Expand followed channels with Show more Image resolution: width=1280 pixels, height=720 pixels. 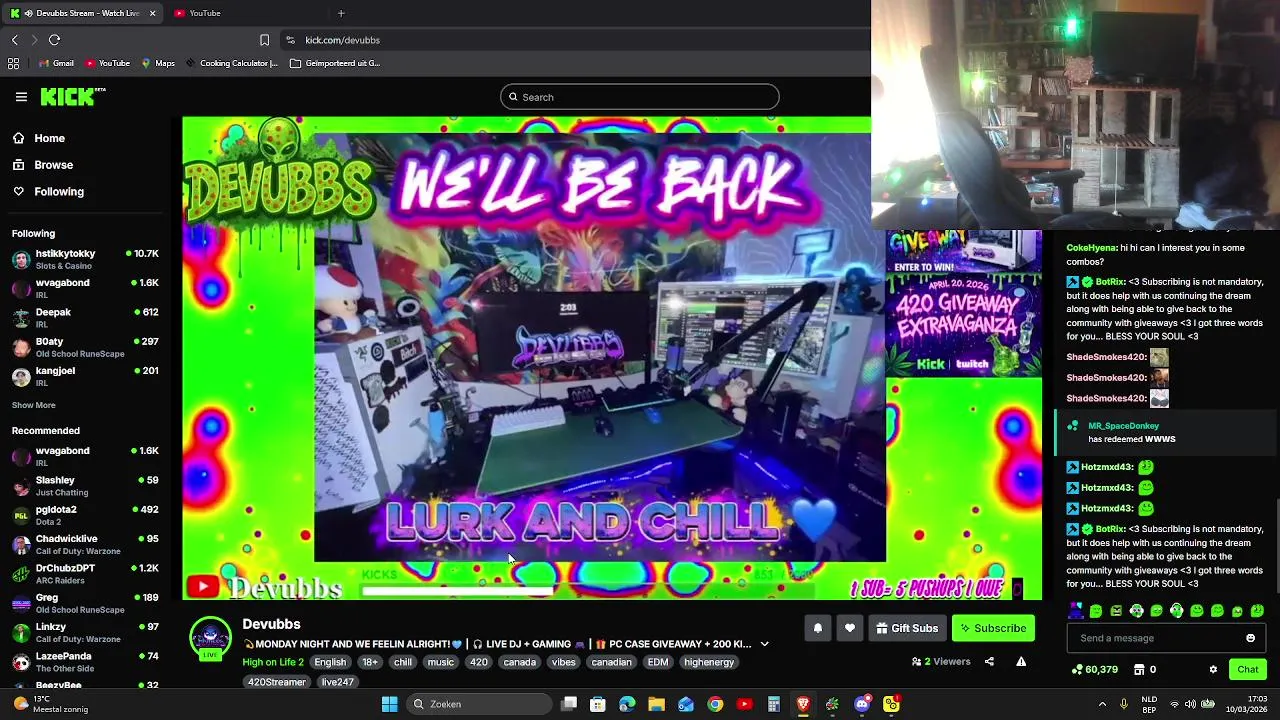33,405
